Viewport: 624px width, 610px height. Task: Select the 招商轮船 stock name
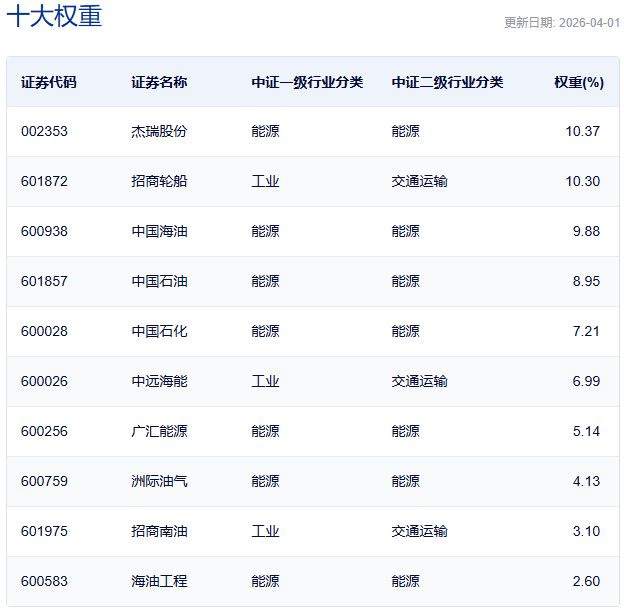pyautogui.click(x=159, y=181)
